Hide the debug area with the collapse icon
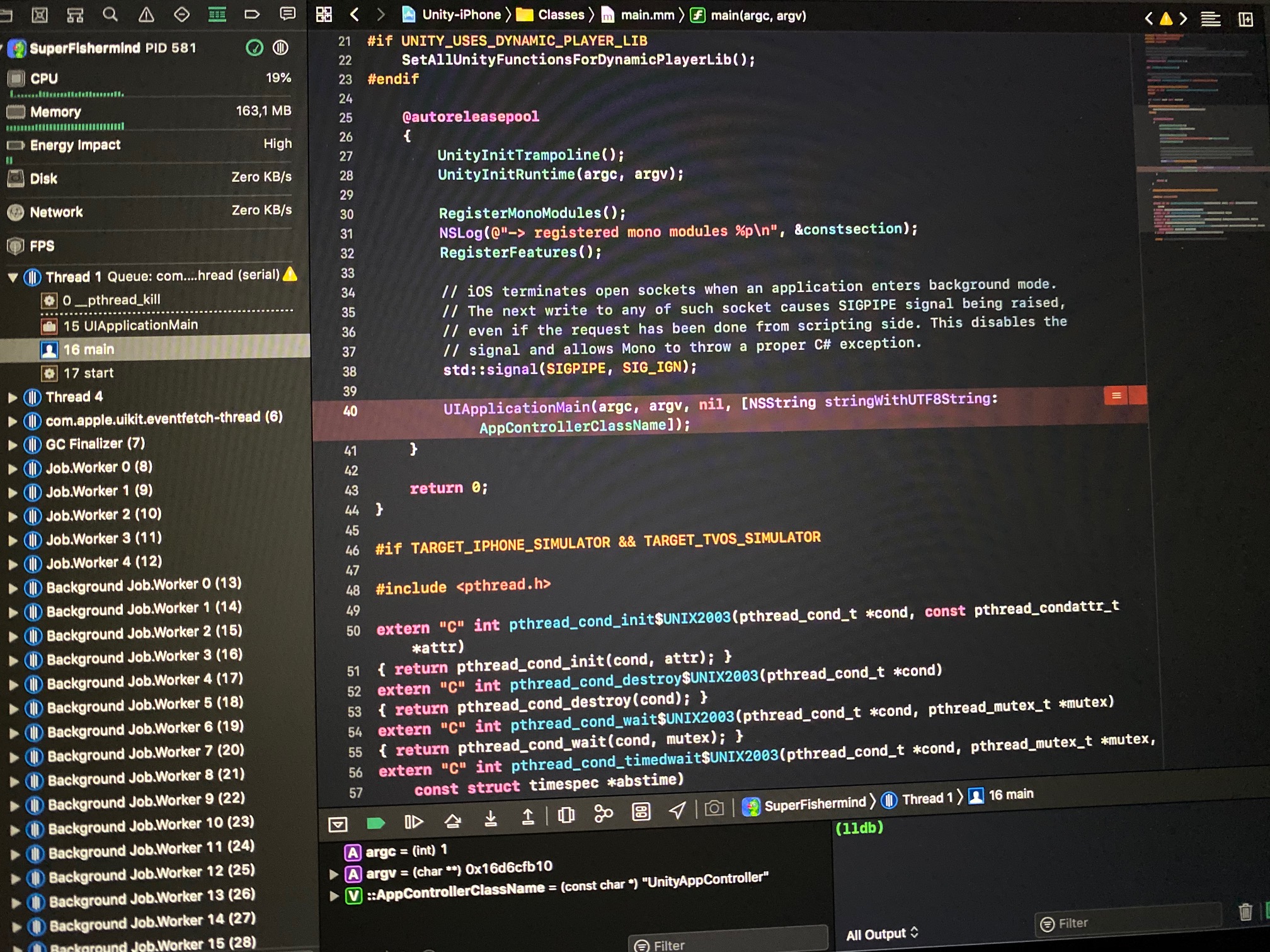This screenshot has width=1270, height=952. [338, 823]
